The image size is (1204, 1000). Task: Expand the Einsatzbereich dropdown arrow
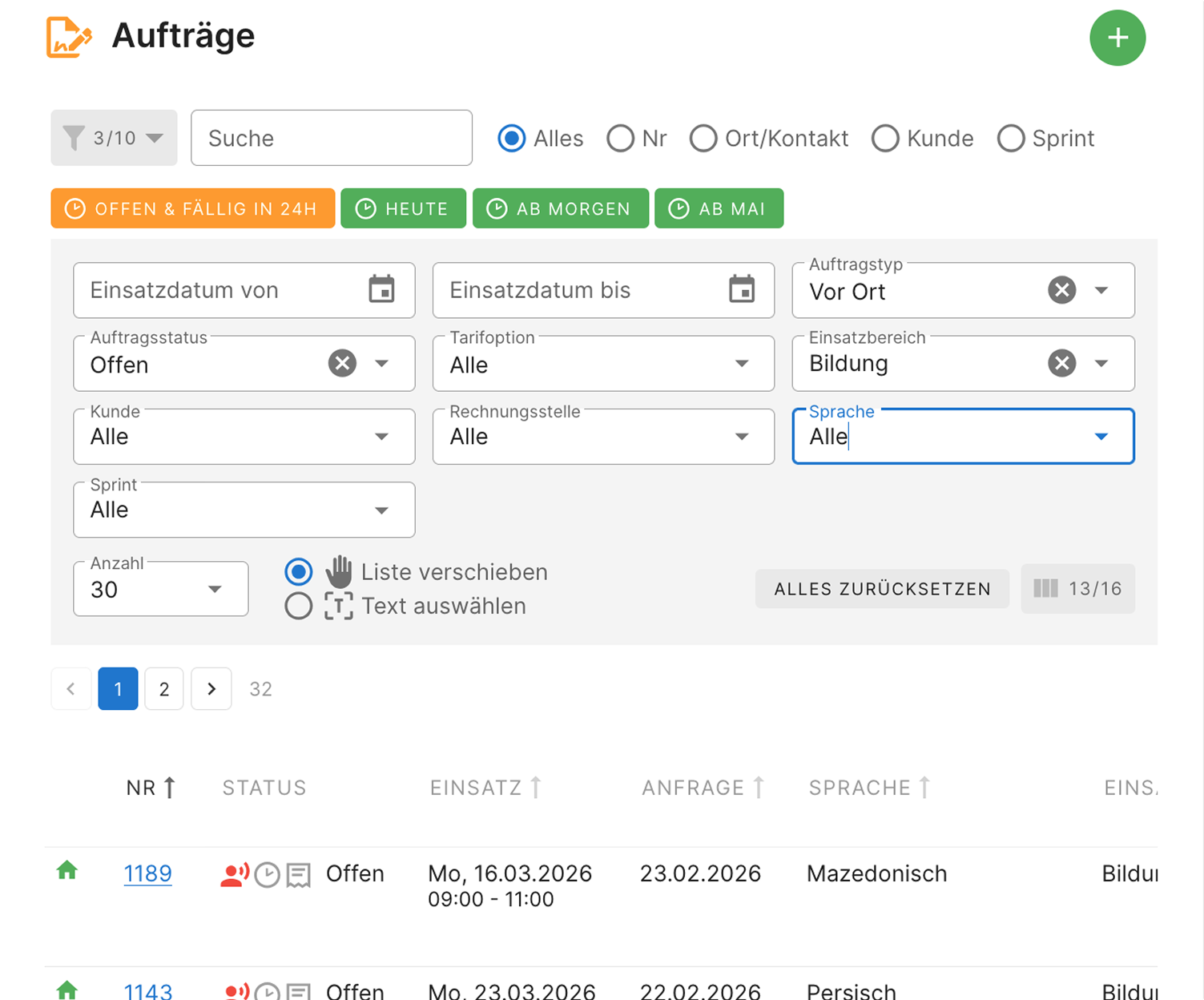[x=1102, y=363]
